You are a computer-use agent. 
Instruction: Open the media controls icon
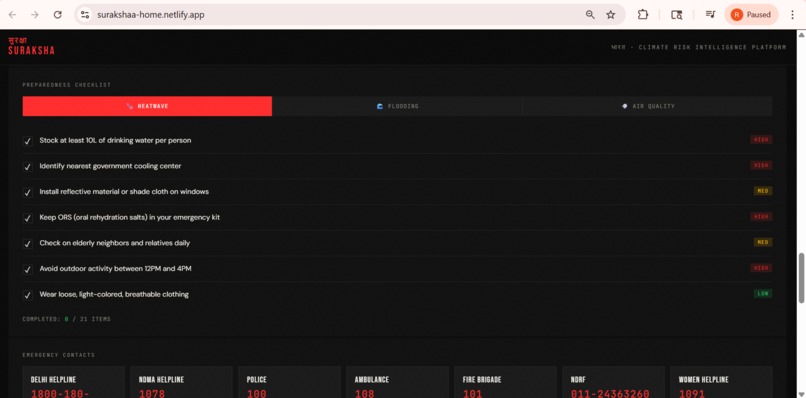(710, 15)
